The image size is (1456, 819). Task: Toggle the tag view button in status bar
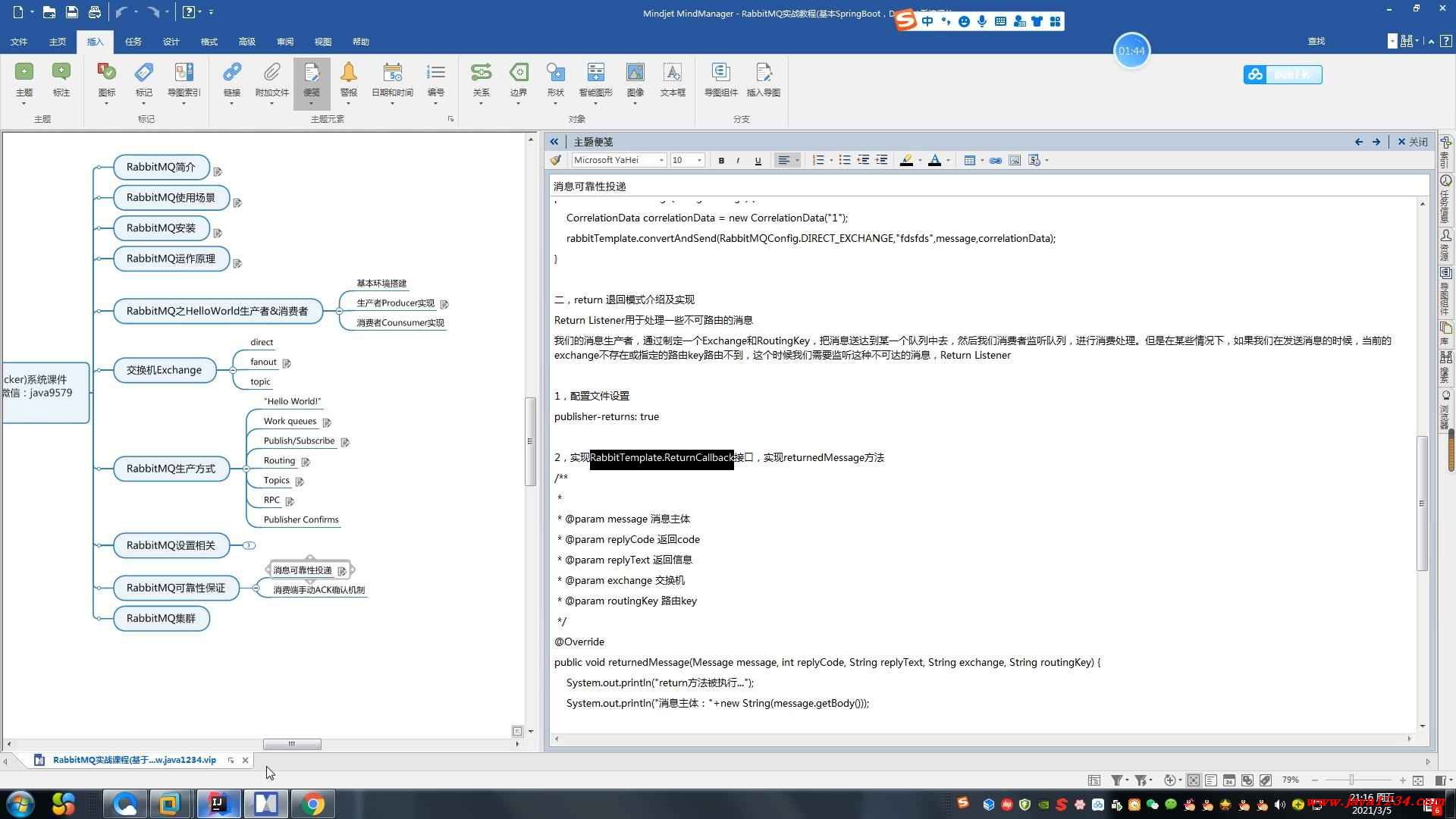[1266, 780]
